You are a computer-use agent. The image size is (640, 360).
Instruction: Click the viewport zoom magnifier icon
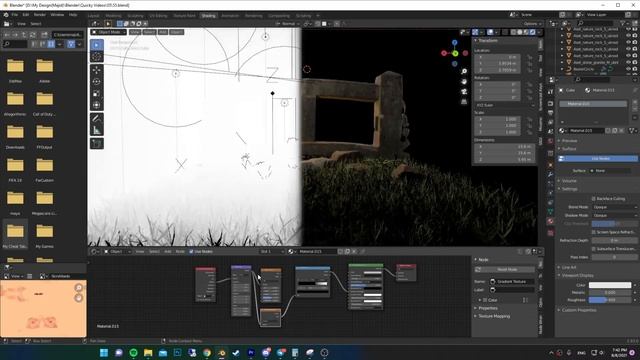464,71
